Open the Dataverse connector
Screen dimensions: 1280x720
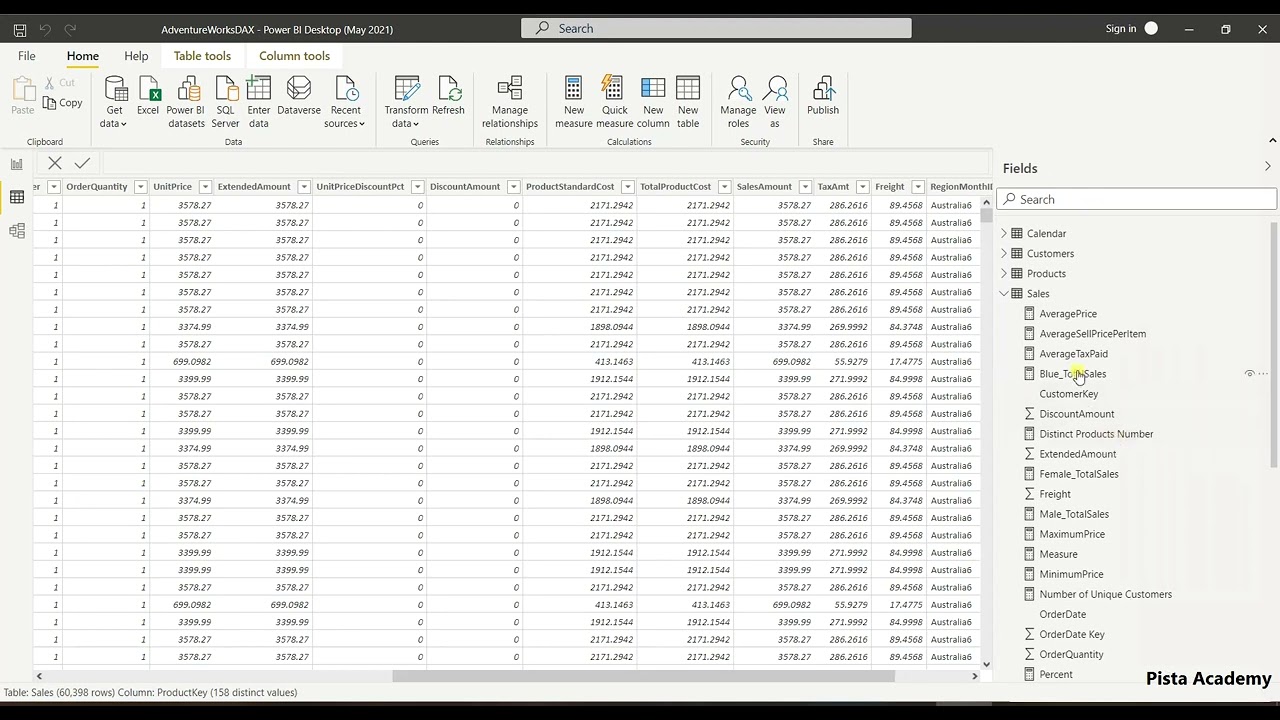point(299,97)
